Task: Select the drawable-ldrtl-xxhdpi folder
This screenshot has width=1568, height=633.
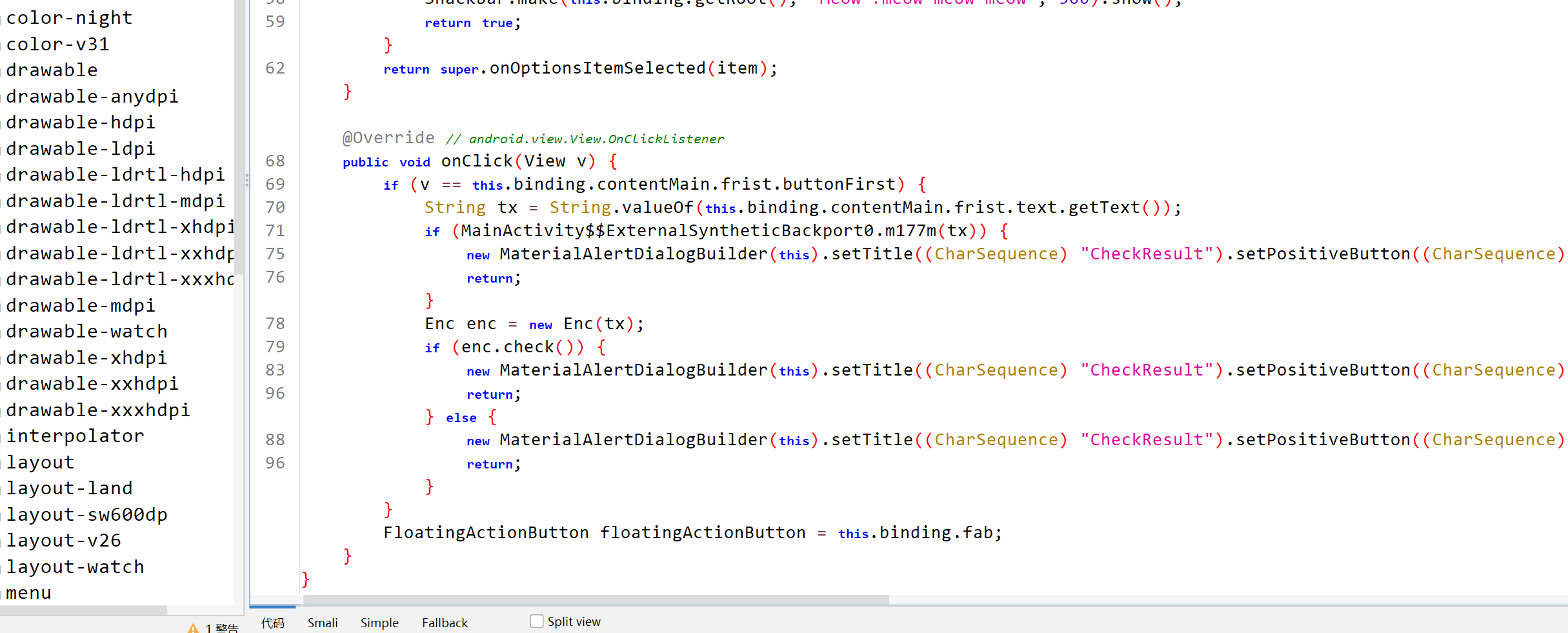Action: pyautogui.click(x=120, y=253)
